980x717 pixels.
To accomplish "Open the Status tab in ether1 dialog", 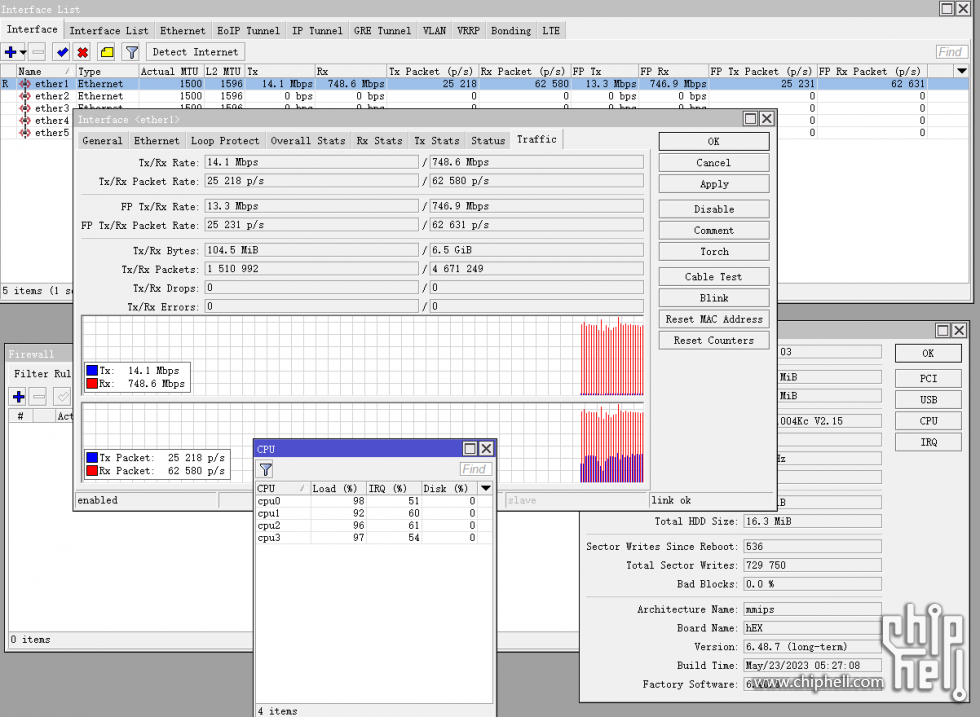I will click(488, 141).
